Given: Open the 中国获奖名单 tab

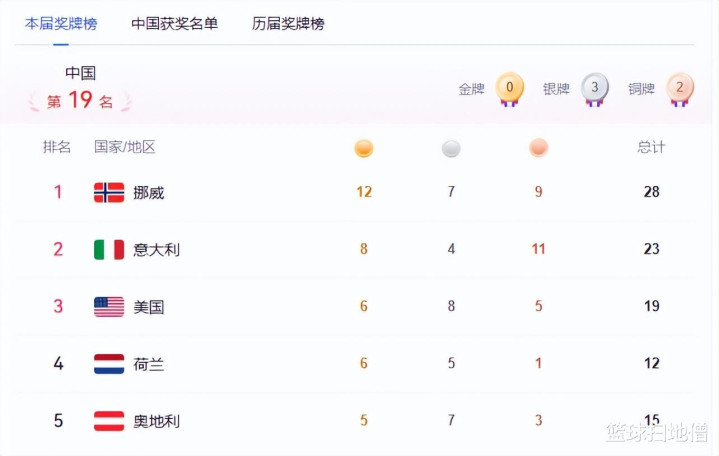Looking at the screenshot, I should (174, 23).
